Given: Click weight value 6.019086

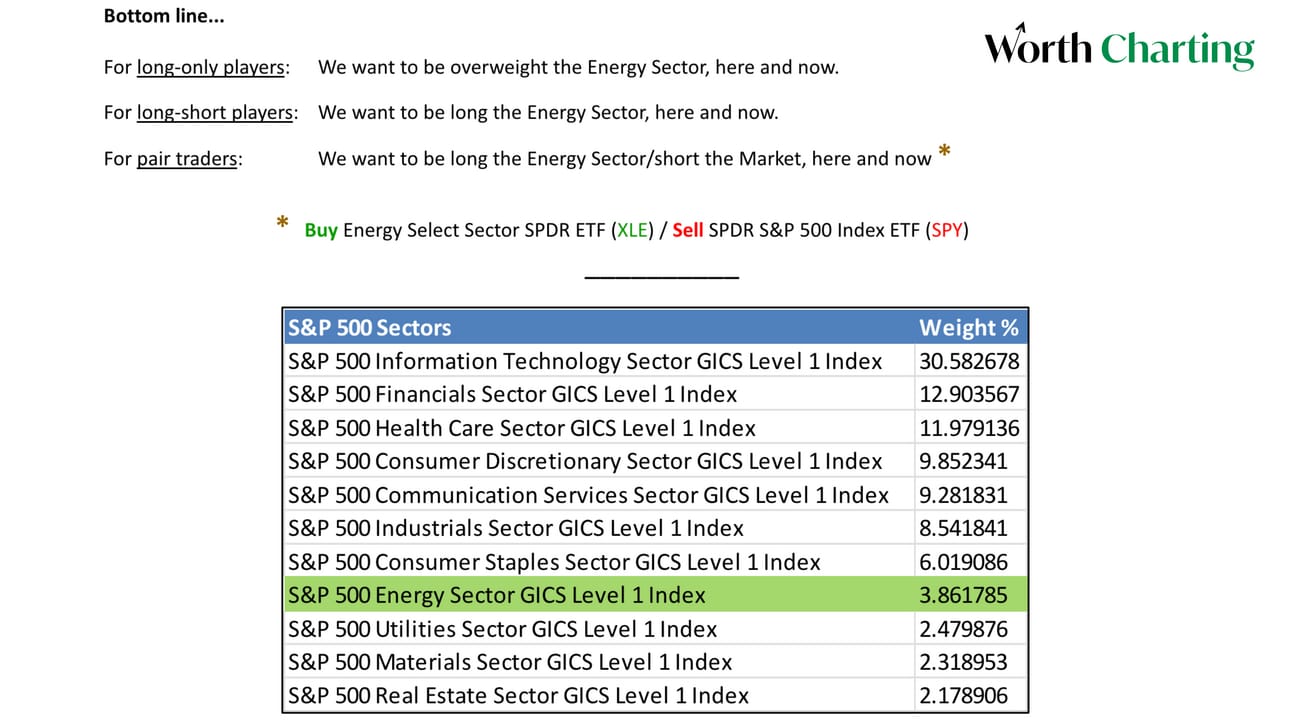Looking at the screenshot, I should click(x=963, y=562).
